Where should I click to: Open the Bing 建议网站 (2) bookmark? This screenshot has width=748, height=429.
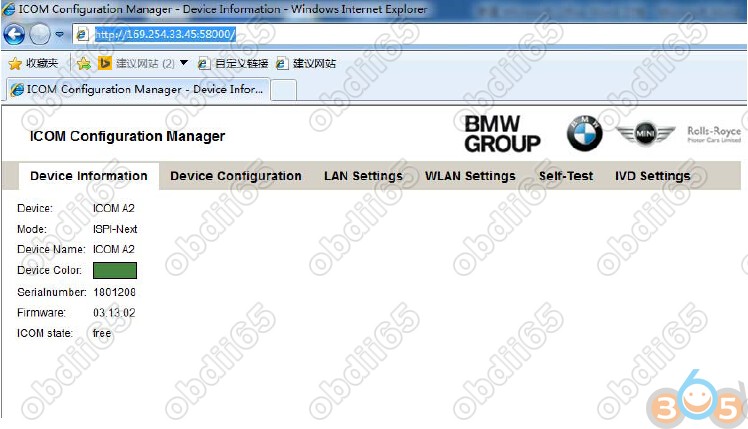(x=136, y=63)
